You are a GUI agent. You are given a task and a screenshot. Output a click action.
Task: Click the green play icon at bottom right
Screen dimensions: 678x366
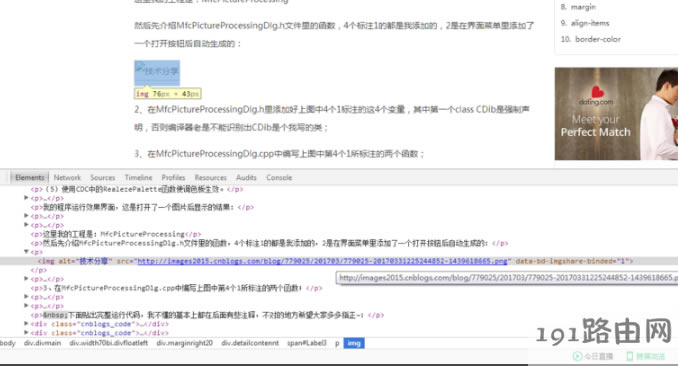[x=577, y=356]
